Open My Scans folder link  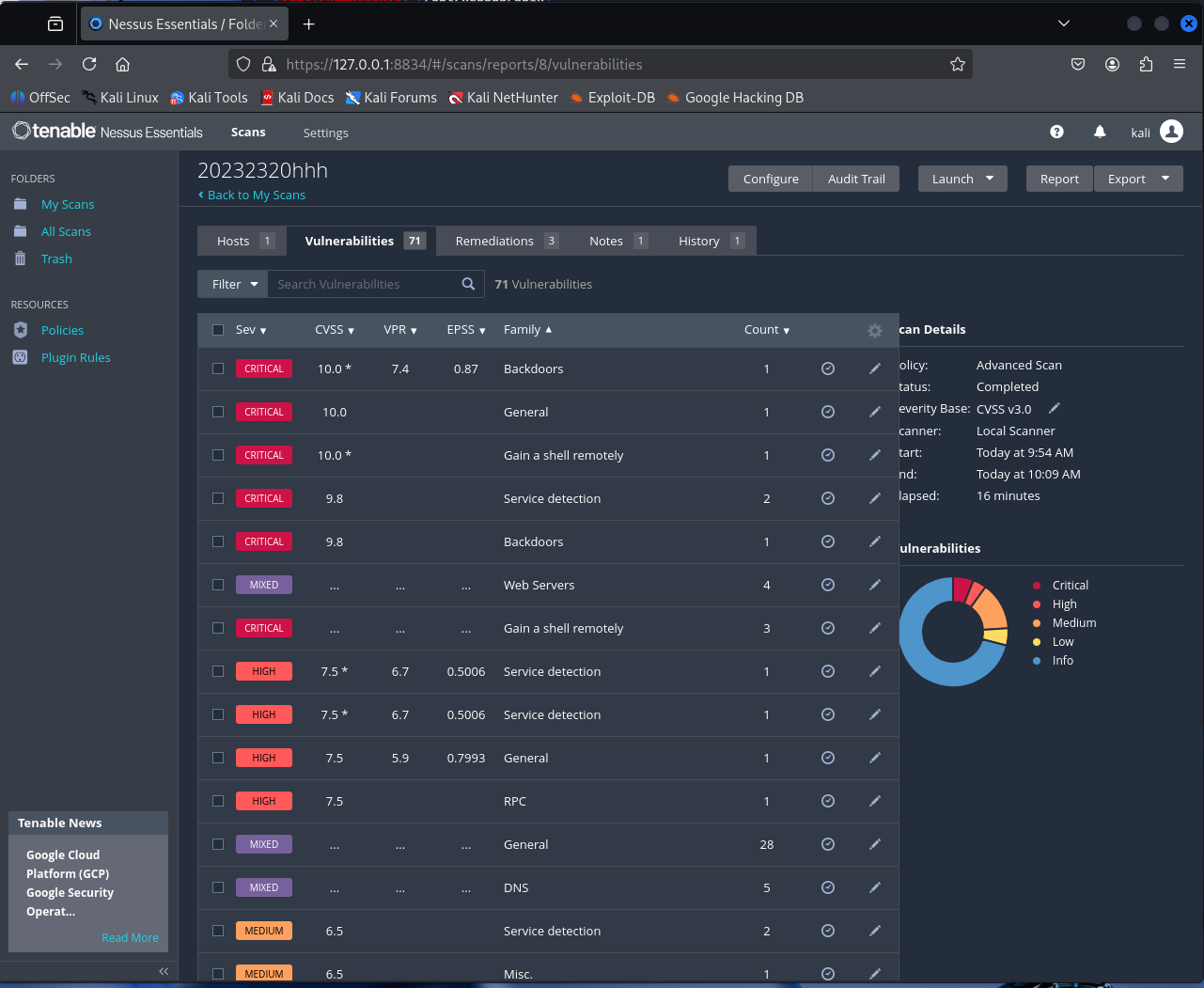68,204
